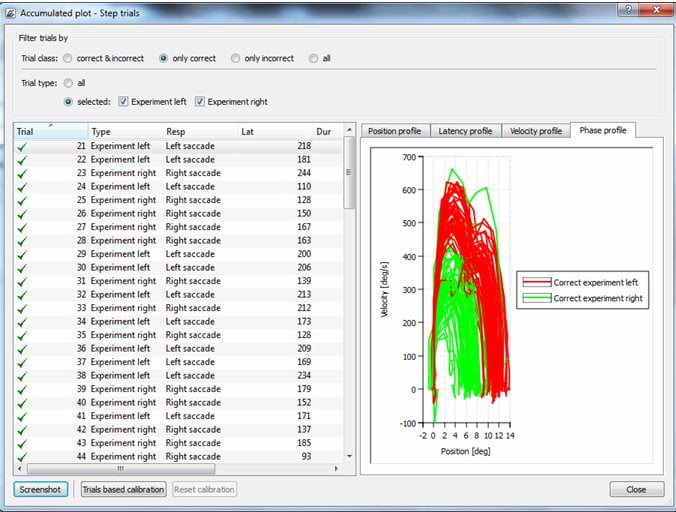This screenshot has width=676, height=512.
Task: Click the horizontal scroll left arrow
Action: click(x=20, y=468)
